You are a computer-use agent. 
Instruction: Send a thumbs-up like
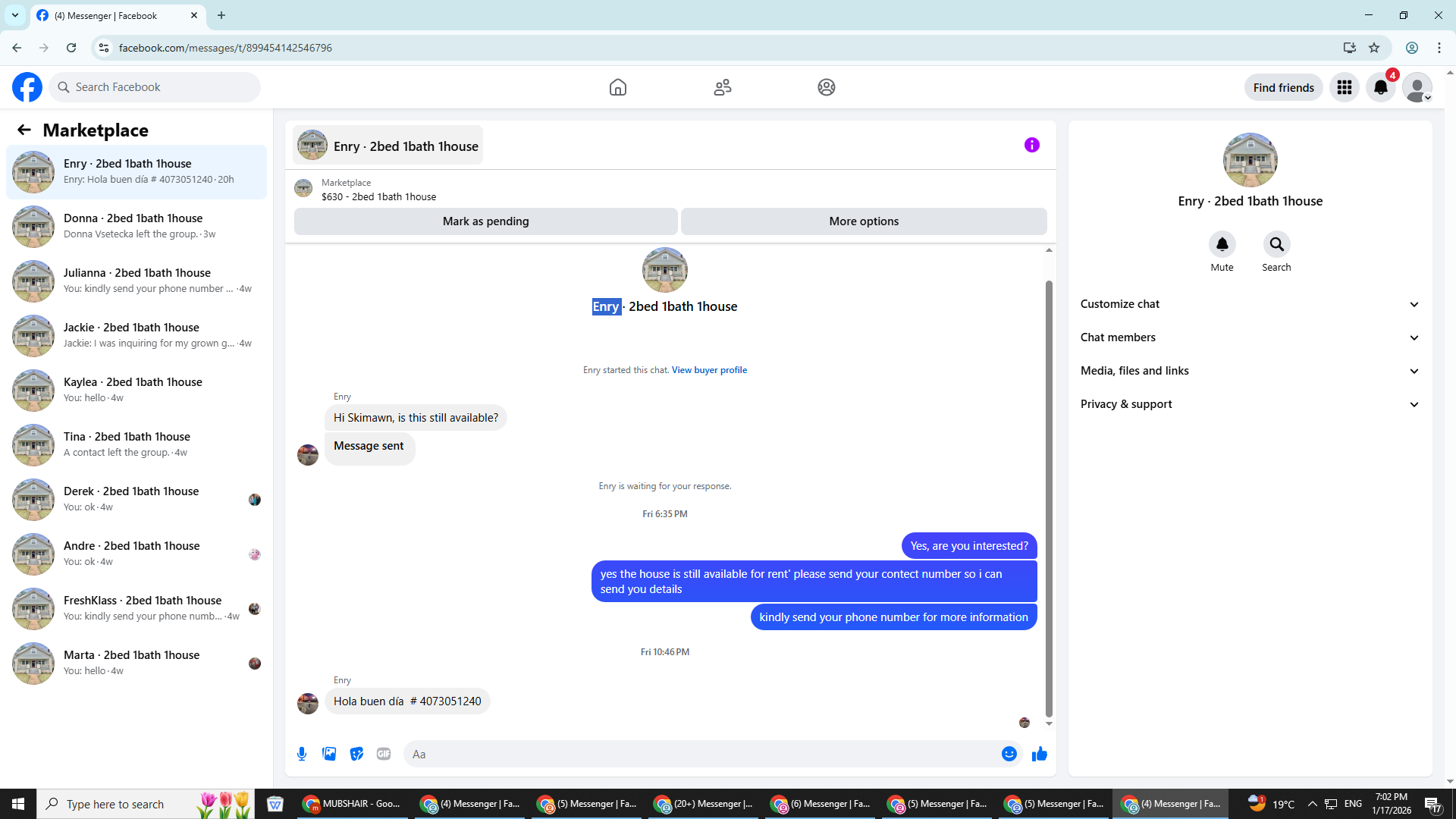tap(1040, 754)
